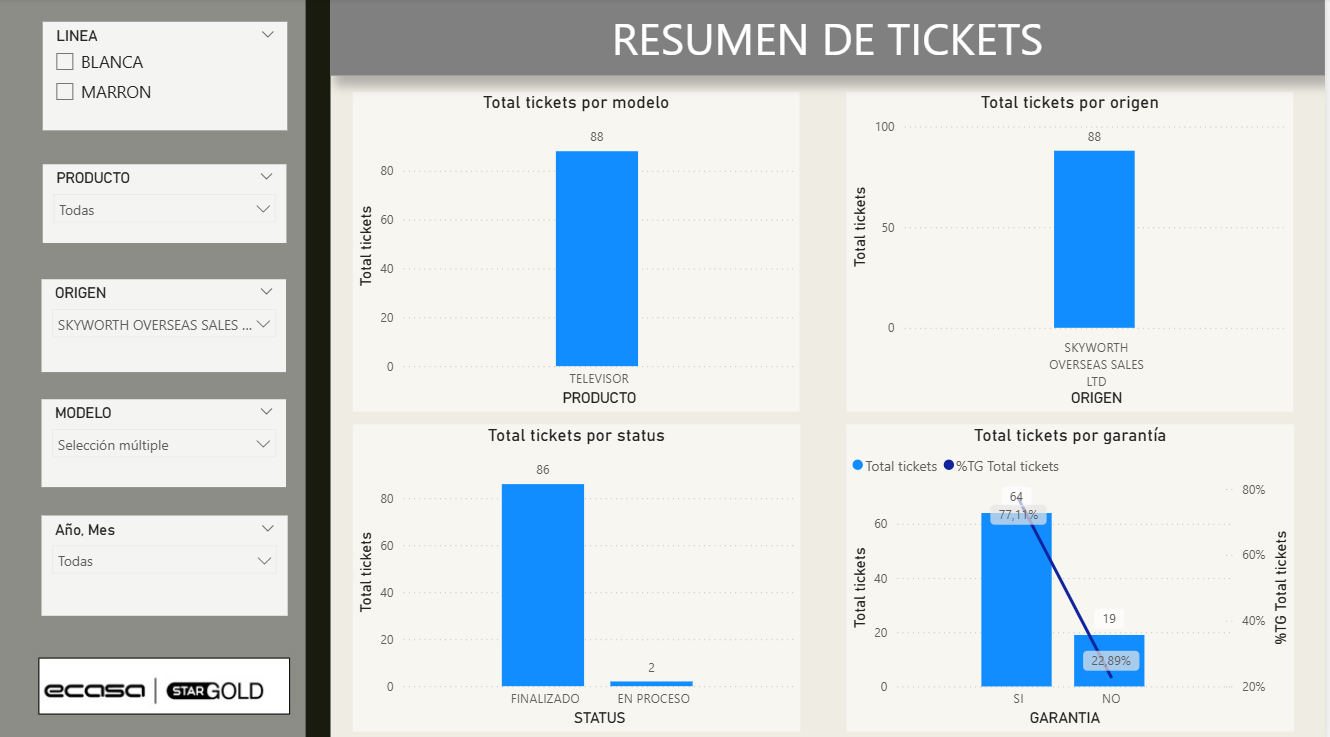The height and width of the screenshot is (737, 1330).
Task: Click the ORIGEN slicer header chevron
Action: [x=266, y=292]
